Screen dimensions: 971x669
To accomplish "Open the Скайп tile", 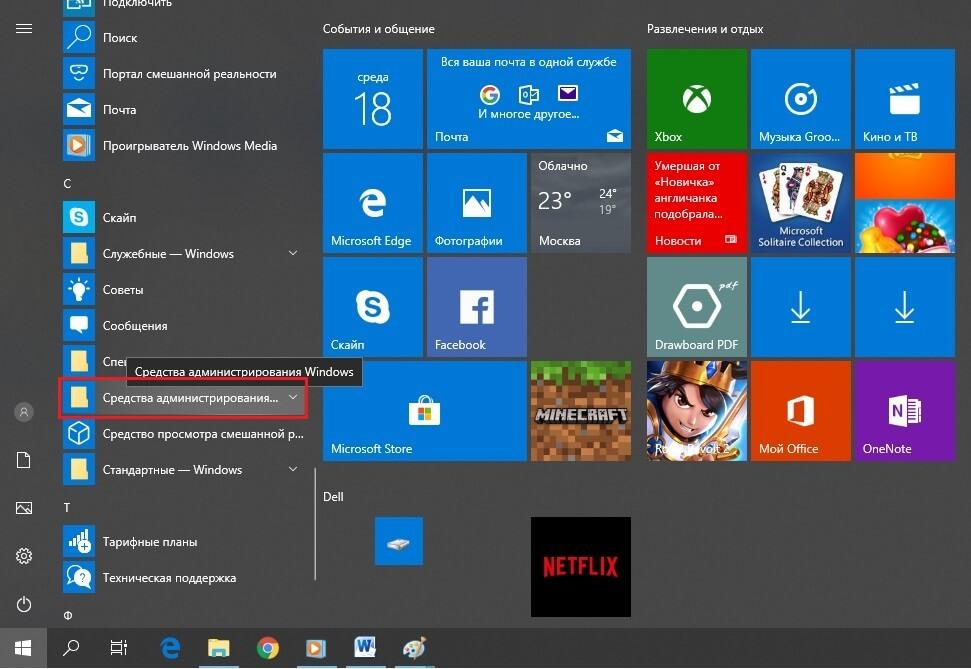I will (373, 307).
